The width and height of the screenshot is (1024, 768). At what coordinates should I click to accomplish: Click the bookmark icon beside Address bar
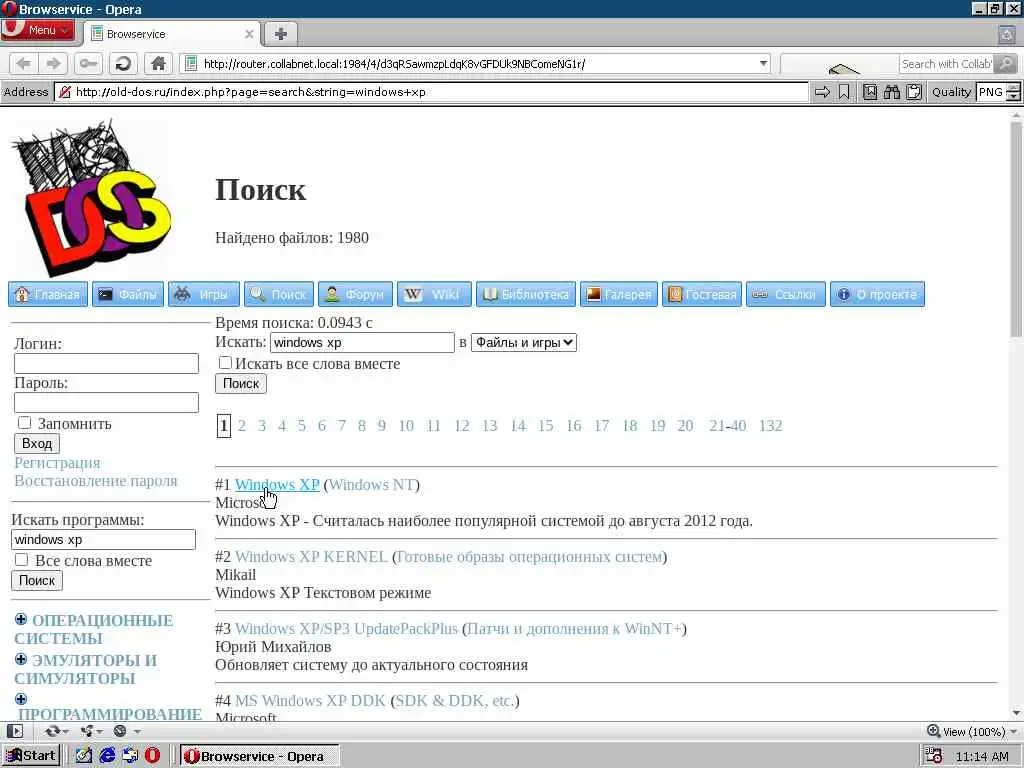click(x=844, y=92)
